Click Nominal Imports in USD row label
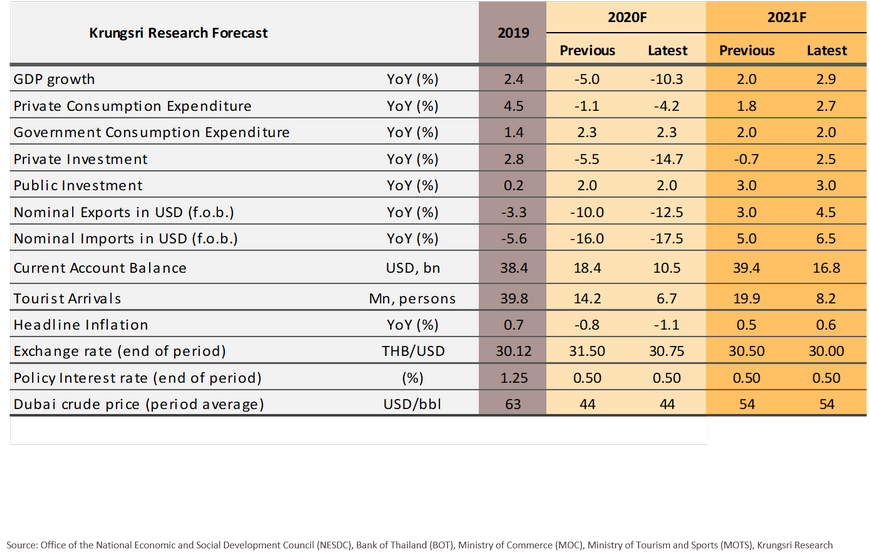Image resolution: width=870 pixels, height=558 pixels. tap(126, 239)
